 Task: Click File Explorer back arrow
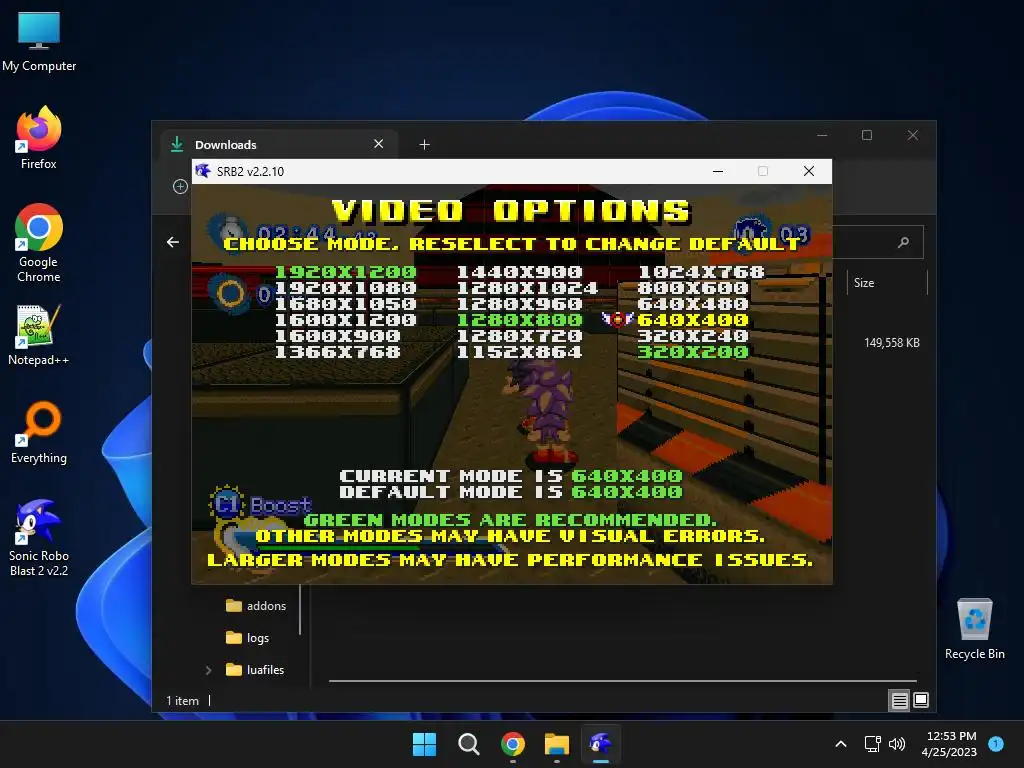(173, 242)
